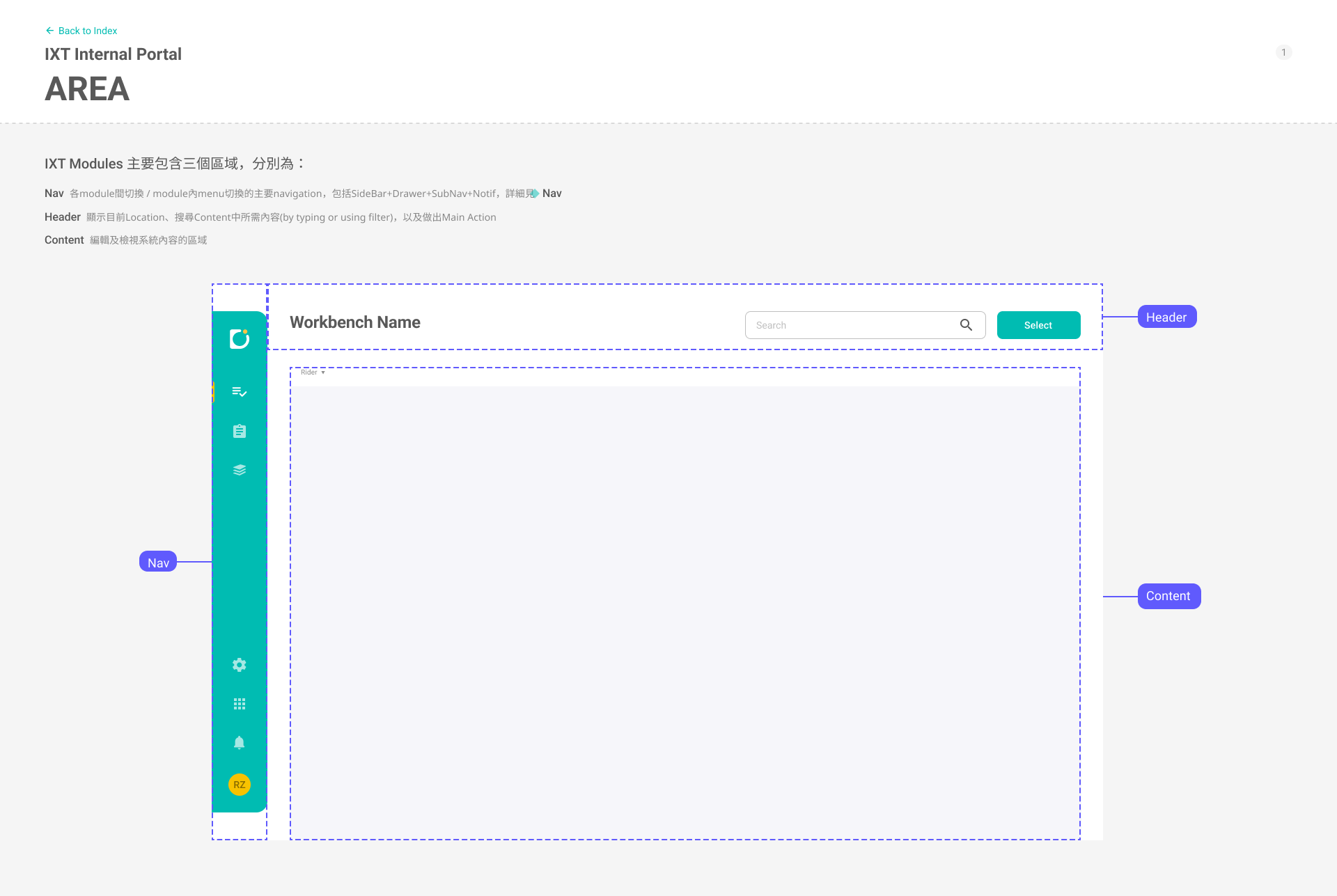
Task: Click the purple Nav annotation label
Action: [158, 563]
